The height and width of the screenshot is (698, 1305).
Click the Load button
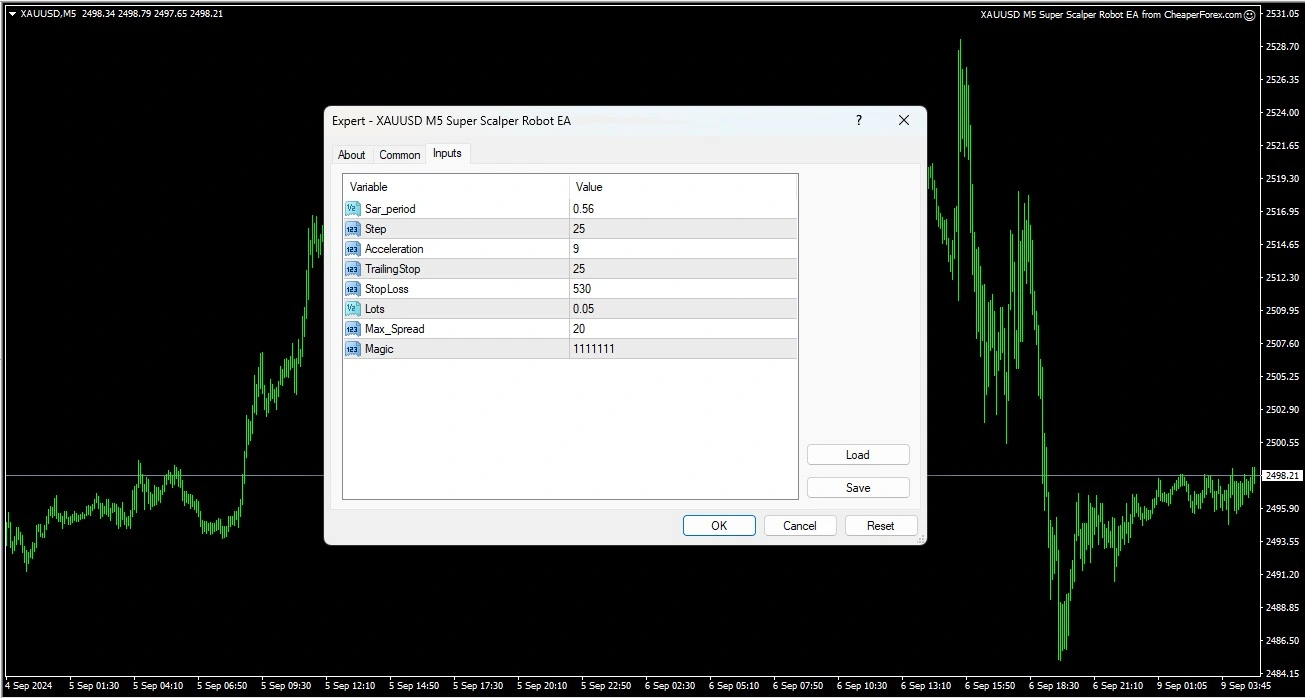coord(858,455)
